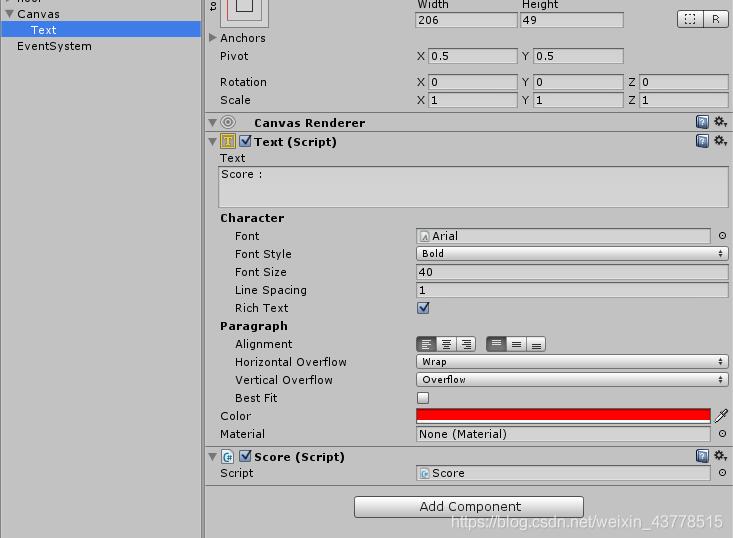Image resolution: width=733 pixels, height=538 pixels.
Task: Set vertical alignment to top
Action: pyautogui.click(x=496, y=344)
